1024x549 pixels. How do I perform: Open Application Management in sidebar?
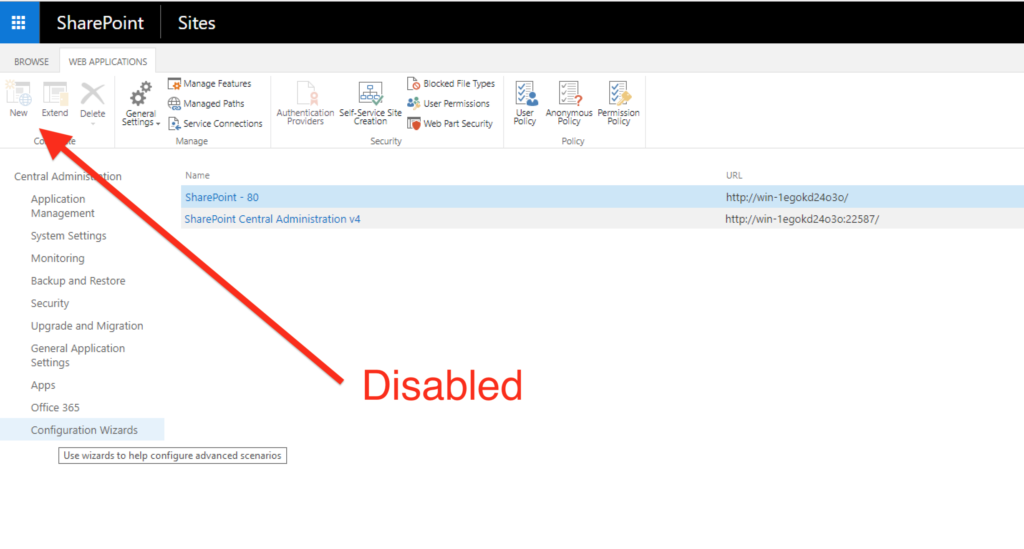(63, 206)
